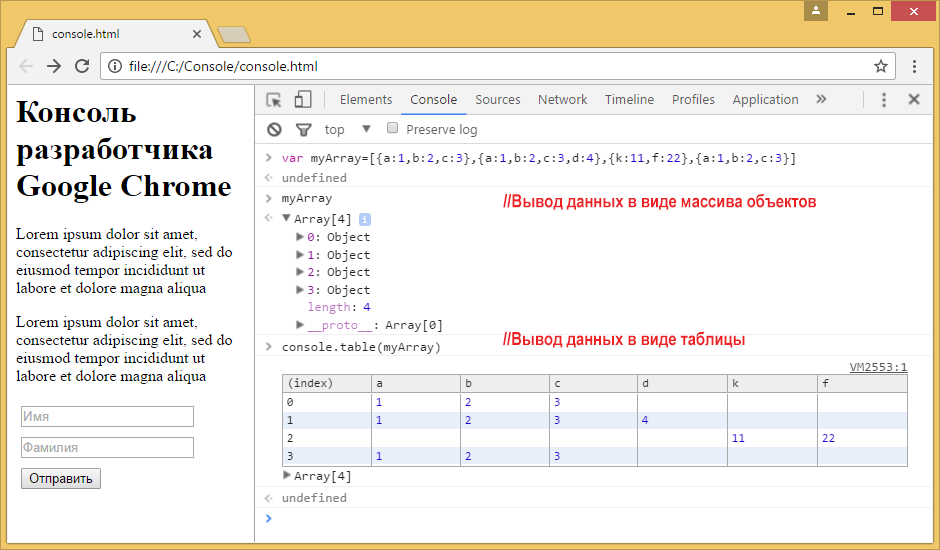940x550 pixels.
Task: Select table cell with value 4
Action: pos(682,420)
